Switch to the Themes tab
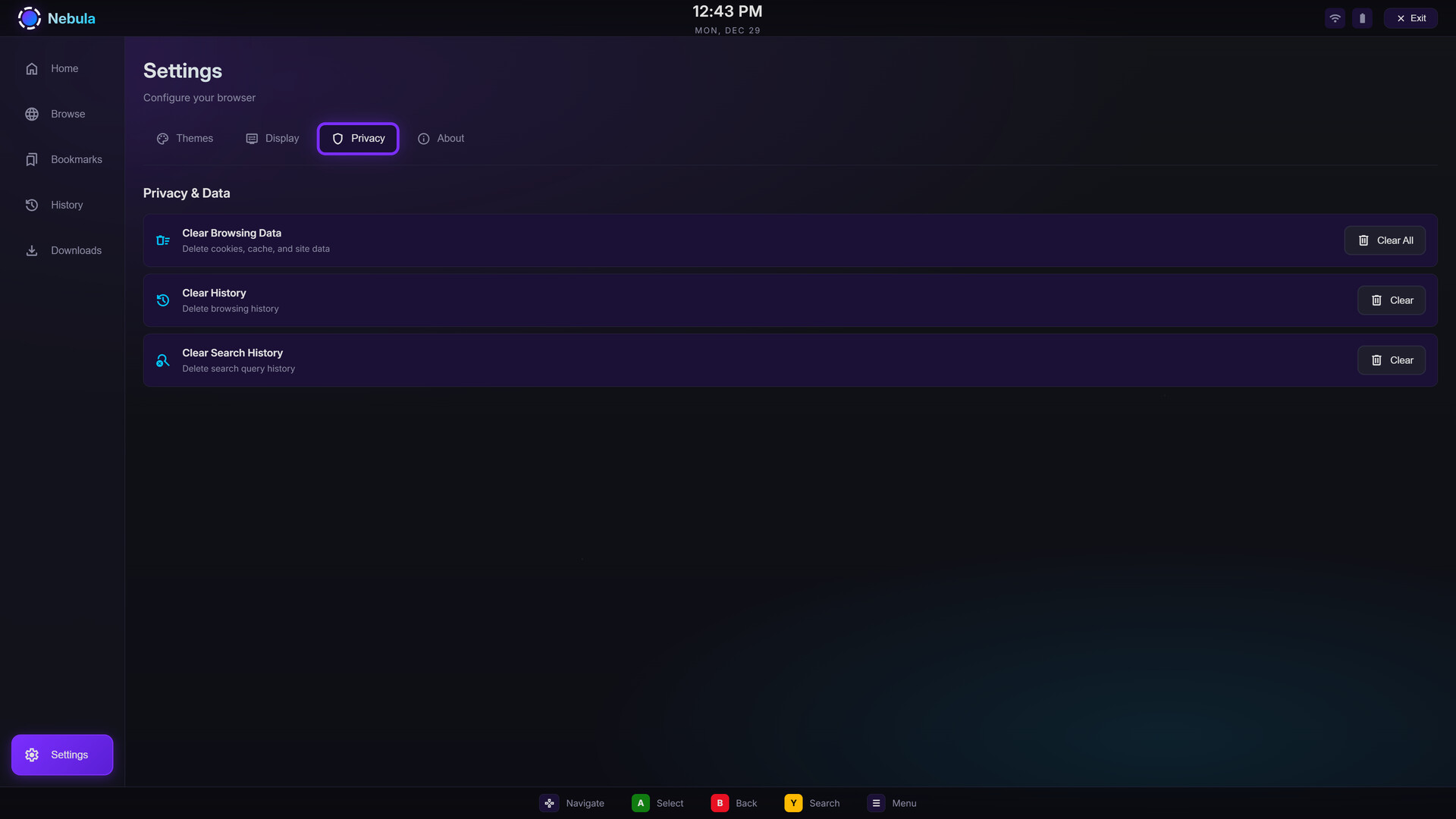The image size is (1456, 819). [185, 138]
